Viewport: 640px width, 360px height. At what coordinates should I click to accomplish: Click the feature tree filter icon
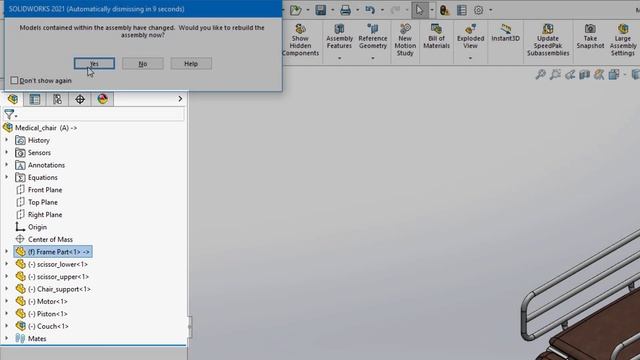[x=9, y=115]
